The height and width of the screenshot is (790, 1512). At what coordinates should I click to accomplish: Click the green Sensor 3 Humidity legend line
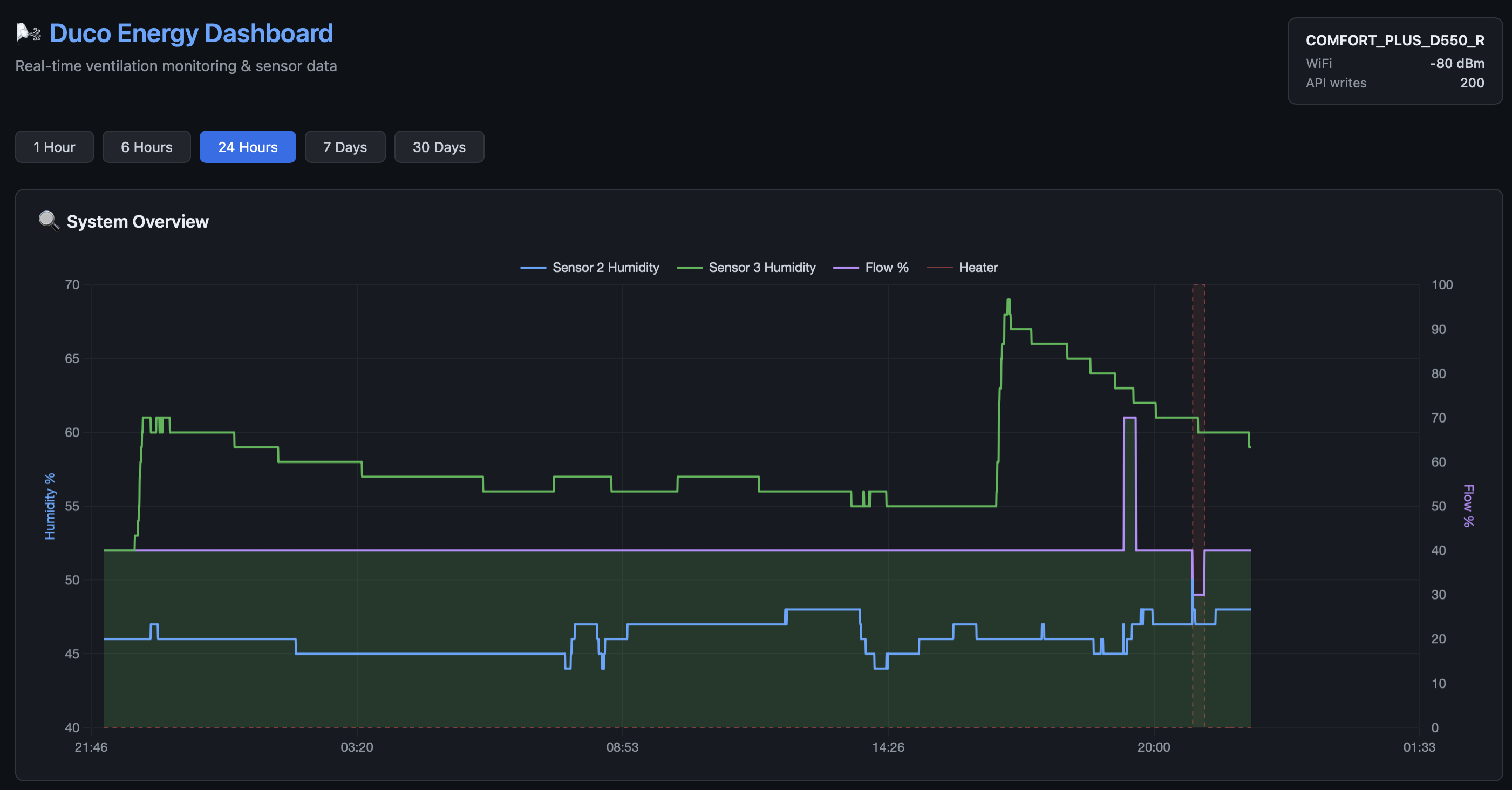(x=689, y=268)
